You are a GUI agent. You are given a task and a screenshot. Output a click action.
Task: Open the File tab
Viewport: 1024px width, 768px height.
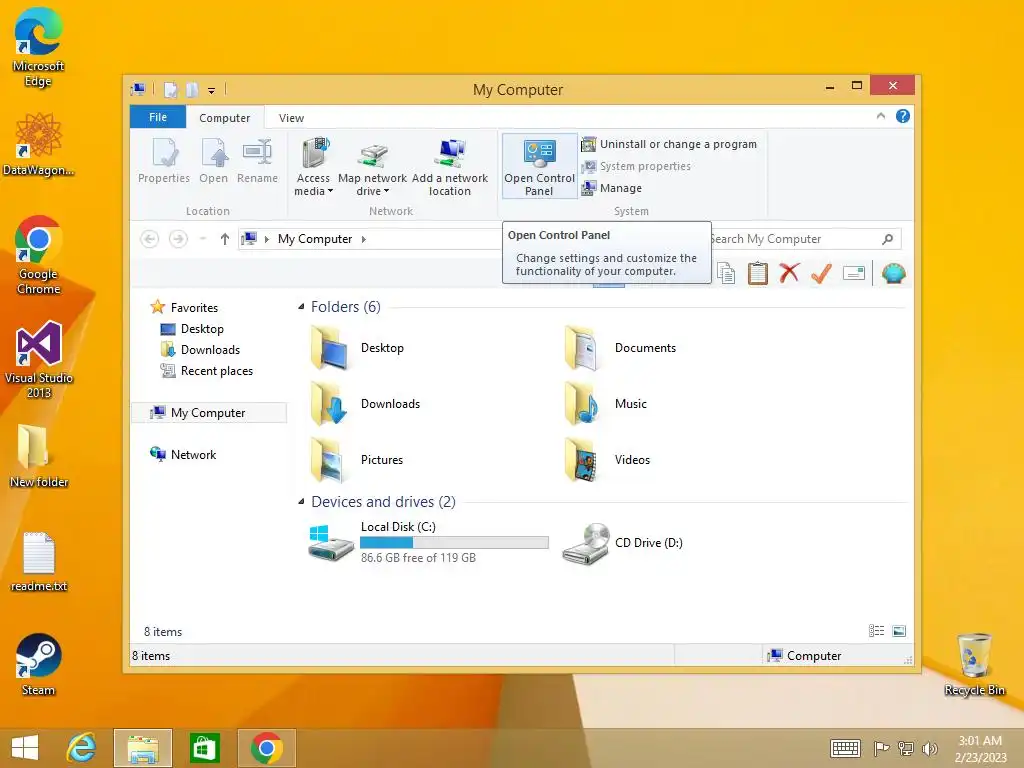click(x=158, y=117)
